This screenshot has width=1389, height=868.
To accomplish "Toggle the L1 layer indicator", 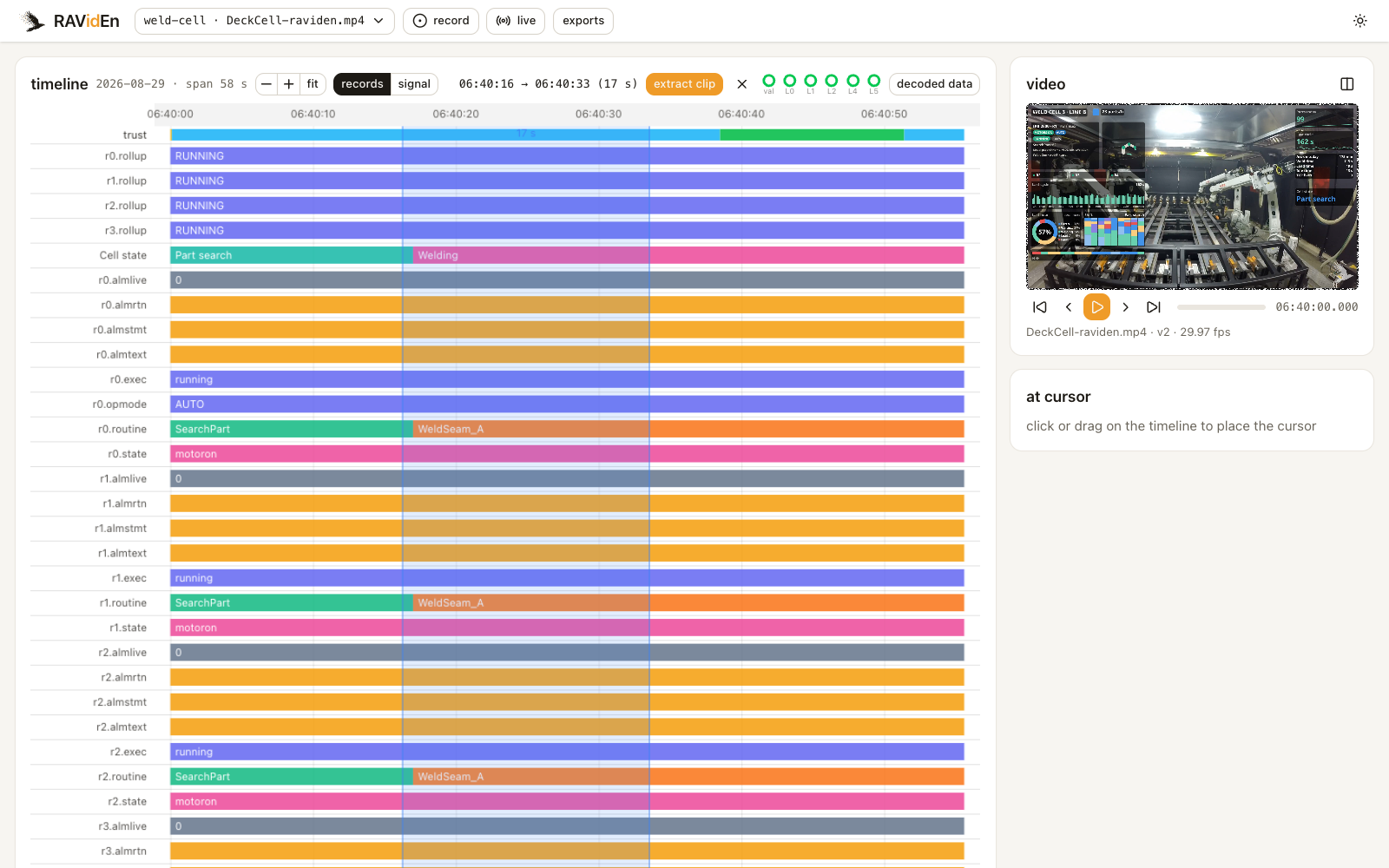I will point(811,83).
